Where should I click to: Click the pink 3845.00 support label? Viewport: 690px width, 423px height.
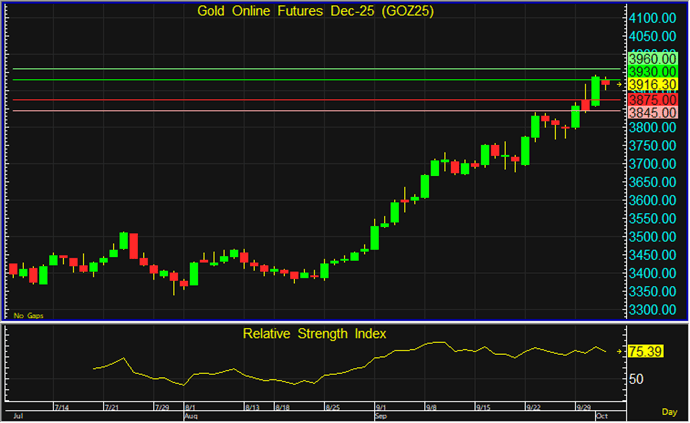653,113
